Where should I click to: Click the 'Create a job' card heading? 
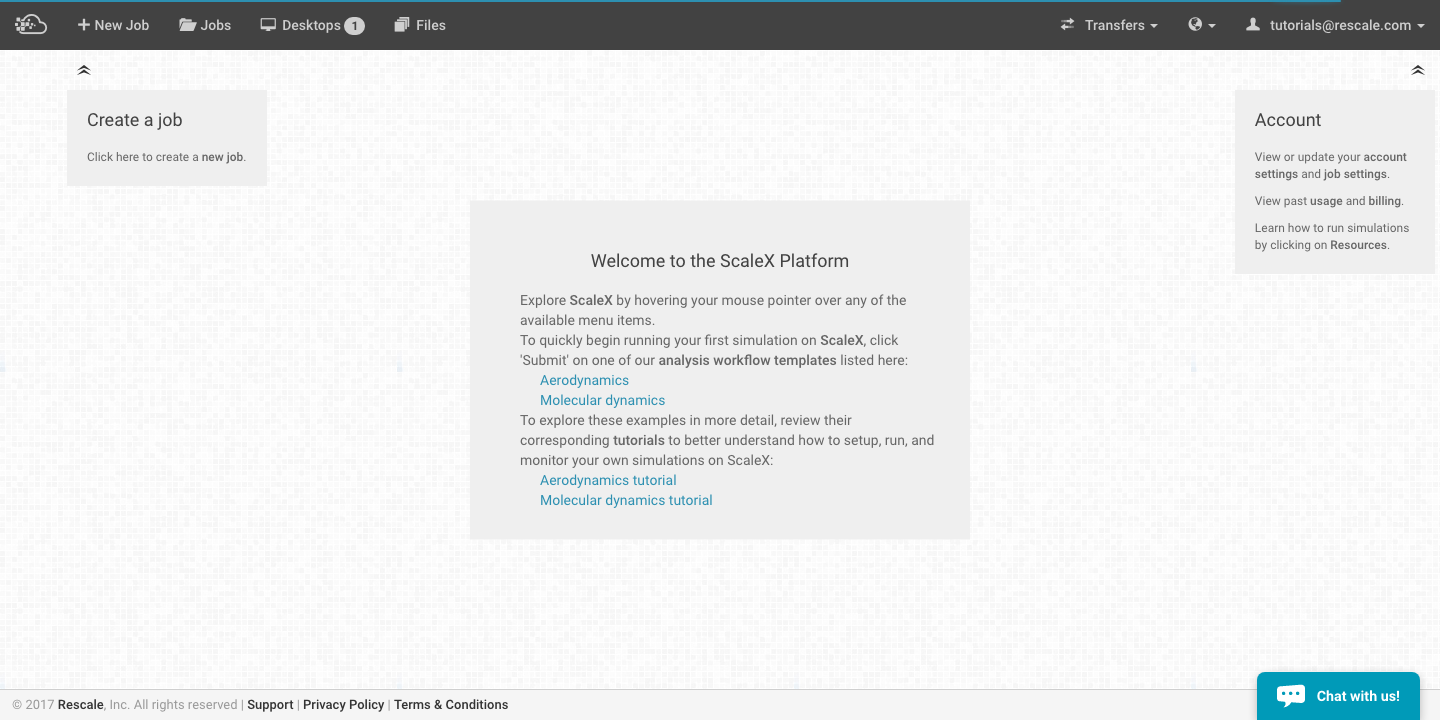(135, 120)
